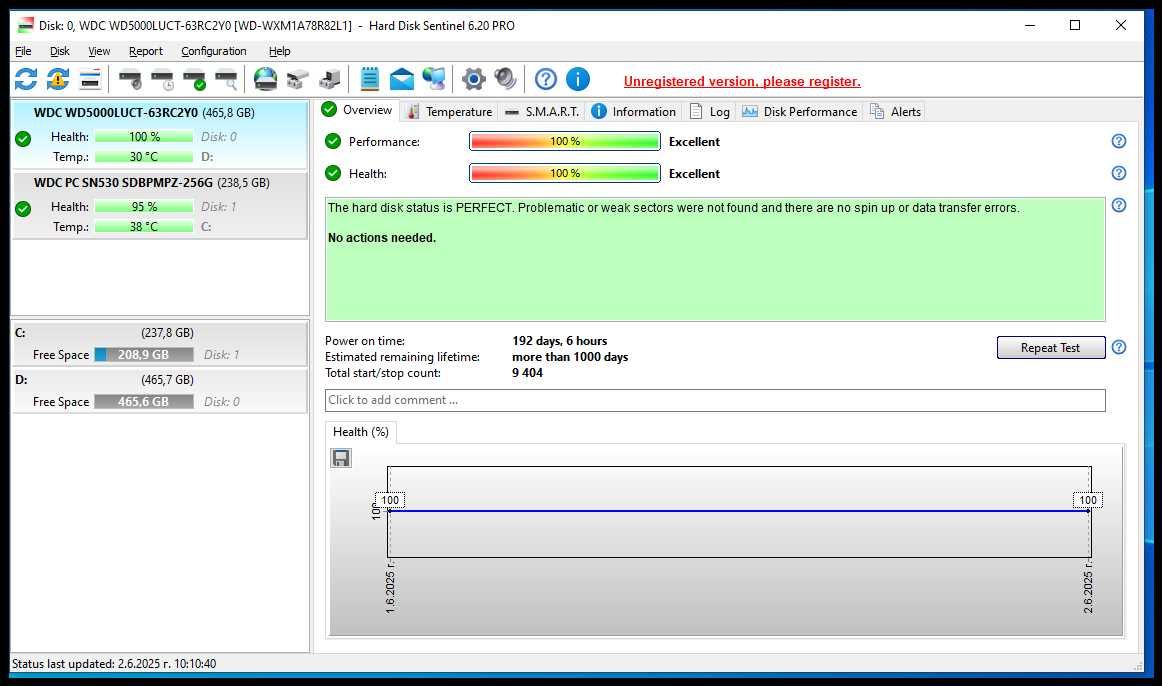This screenshot has height=686, width=1162.
Task: Click help icon beside Performance row
Action: 1118,141
